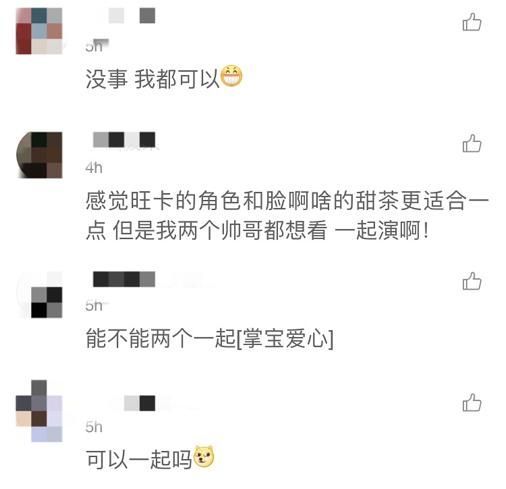Open the black-gray avatar of third commenter

click(39, 295)
